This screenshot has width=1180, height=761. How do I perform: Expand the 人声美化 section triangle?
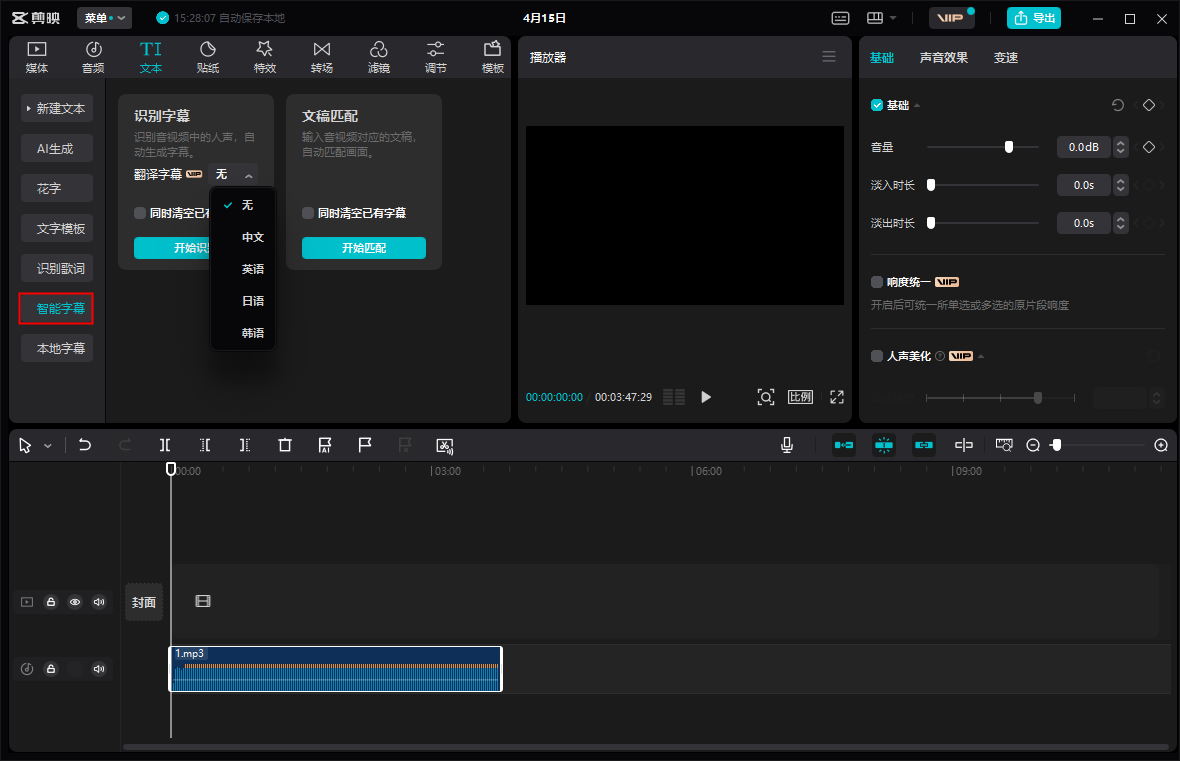(x=981, y=357)
